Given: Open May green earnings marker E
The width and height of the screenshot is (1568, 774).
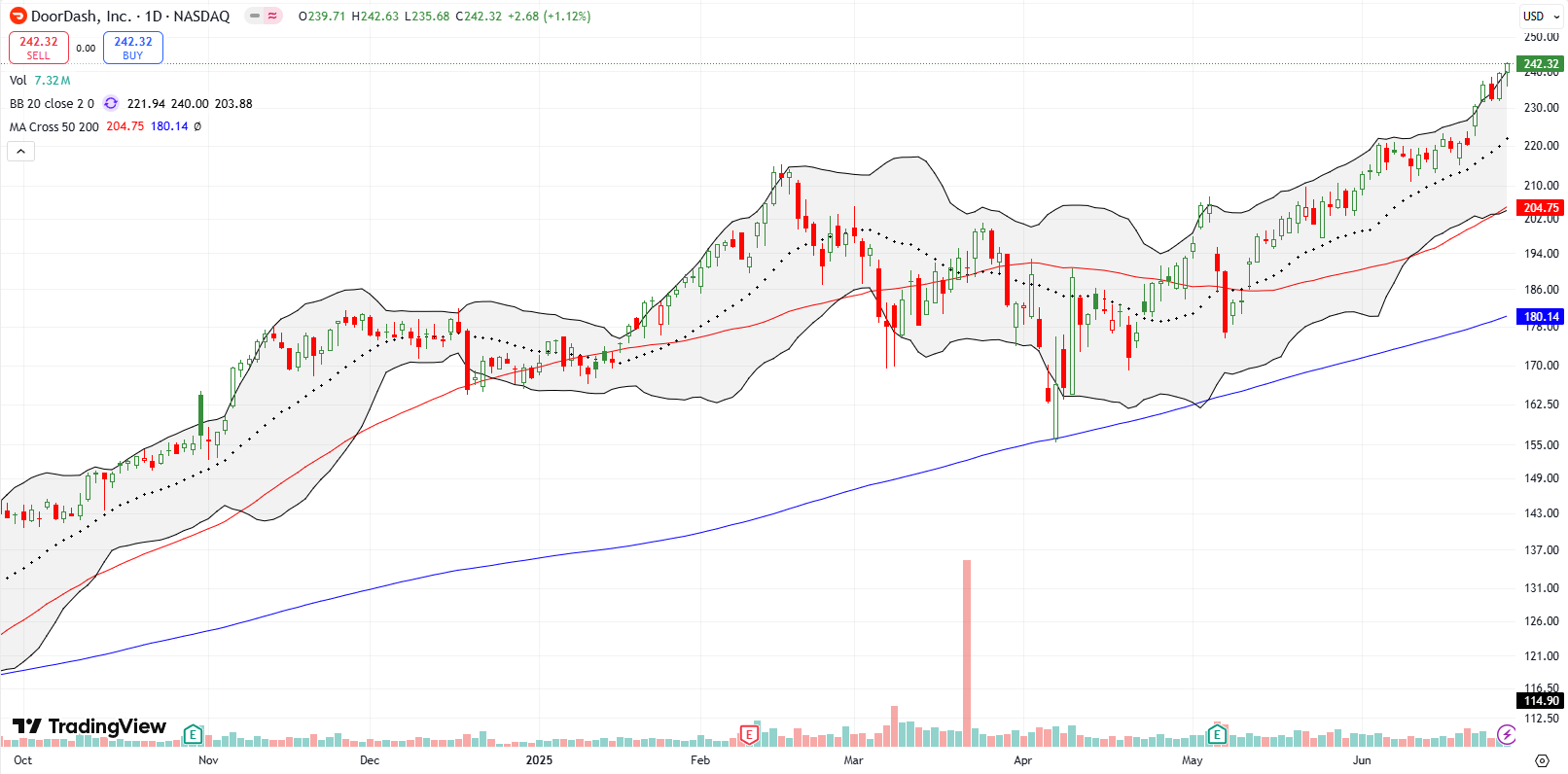Looking at the screenshot, I should click(1216, 734).
